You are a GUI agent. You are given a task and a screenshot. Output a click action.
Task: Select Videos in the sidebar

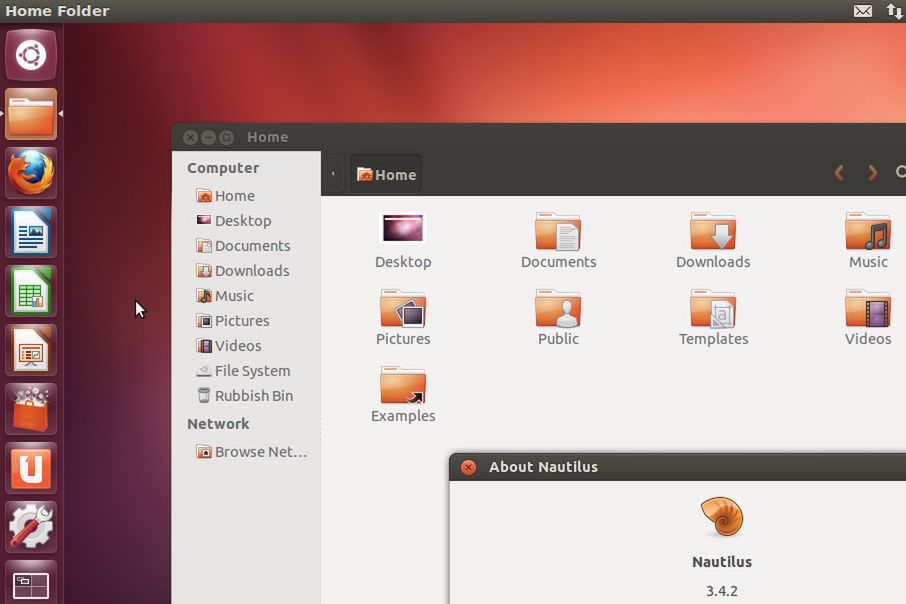pos(228,346)
